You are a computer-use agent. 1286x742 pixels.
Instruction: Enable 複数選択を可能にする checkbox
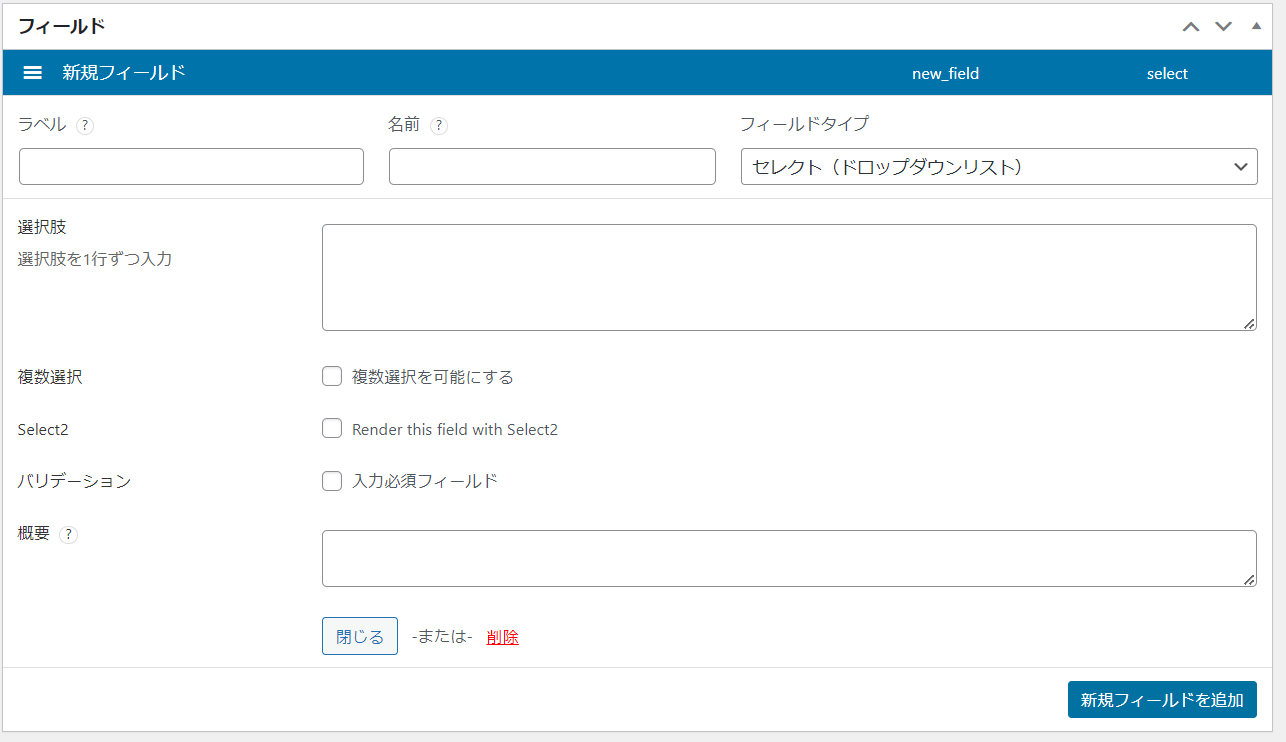coord(332,377)
